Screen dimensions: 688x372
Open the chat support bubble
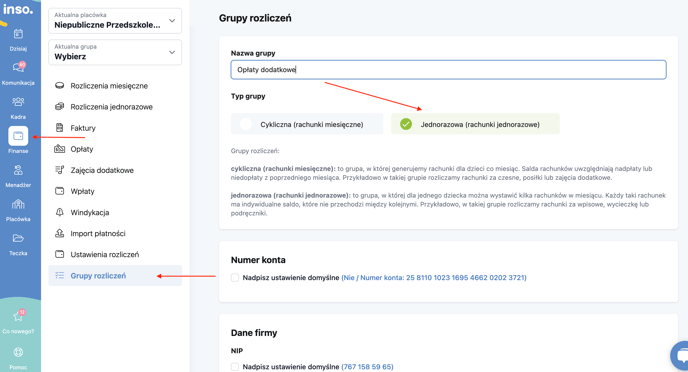tap(681, 355)
